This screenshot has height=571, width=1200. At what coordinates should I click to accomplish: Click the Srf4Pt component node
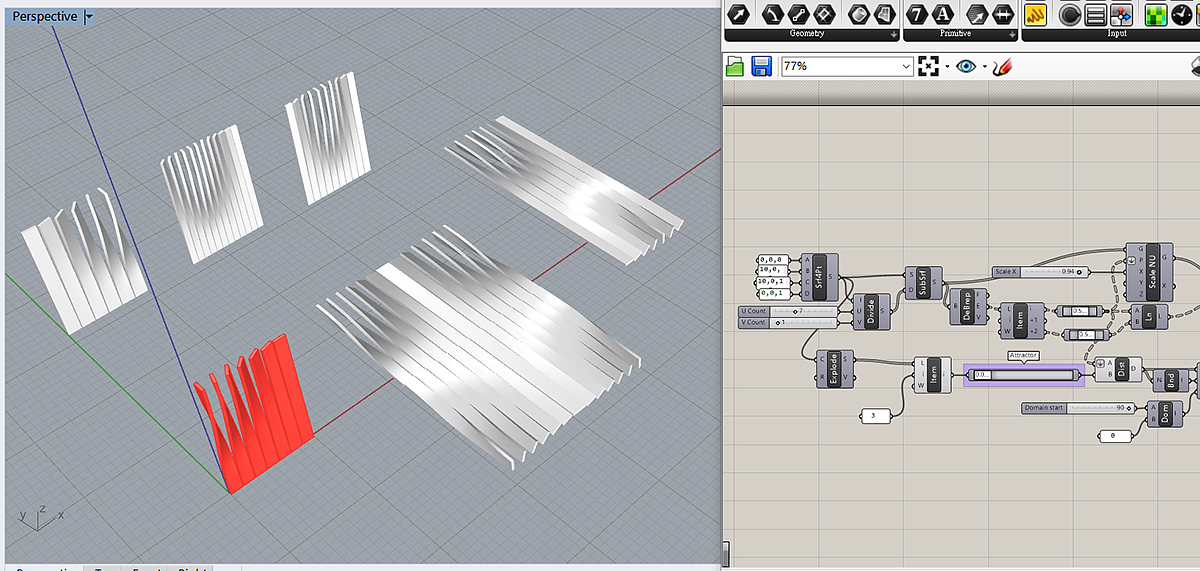coord(820,276)
